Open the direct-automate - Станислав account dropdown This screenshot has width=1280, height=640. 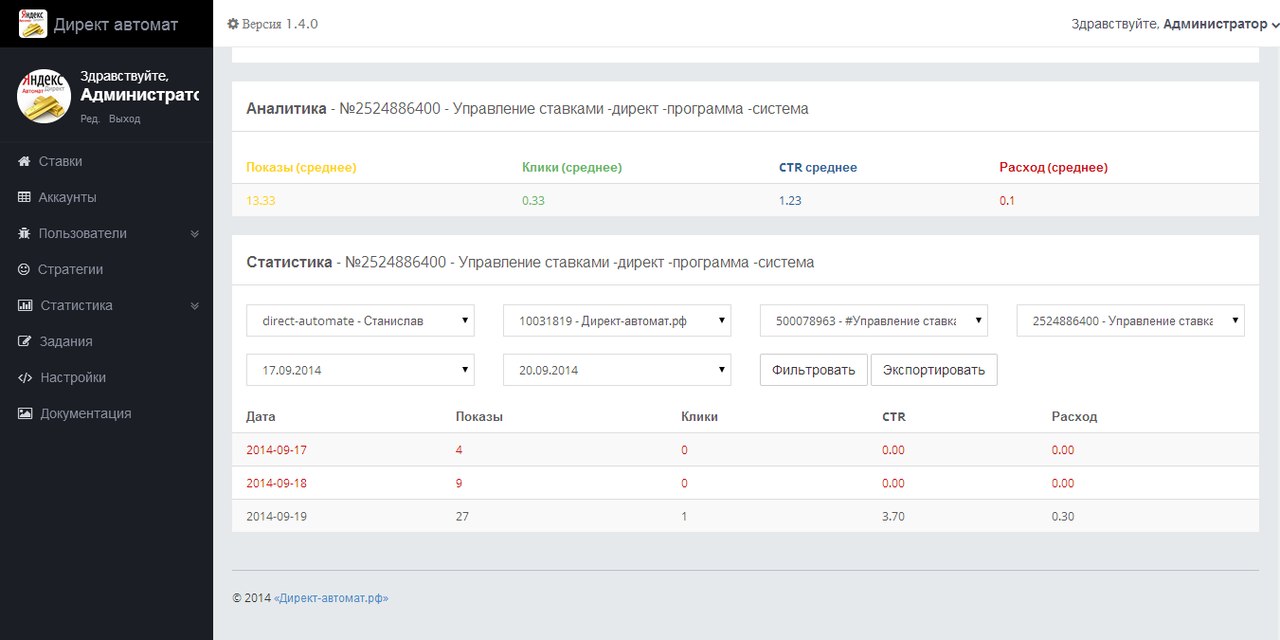coord(360,321)
